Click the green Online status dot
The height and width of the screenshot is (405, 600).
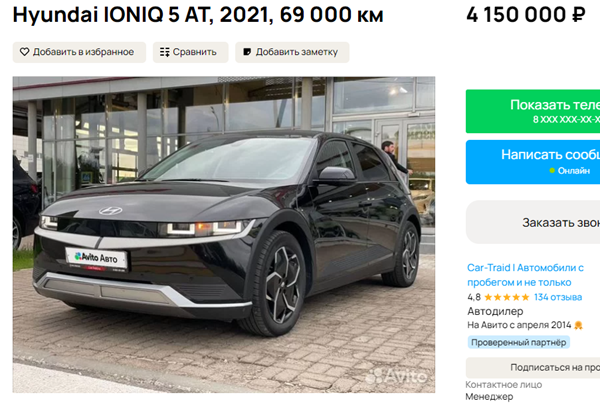click(x=552, y=171)
